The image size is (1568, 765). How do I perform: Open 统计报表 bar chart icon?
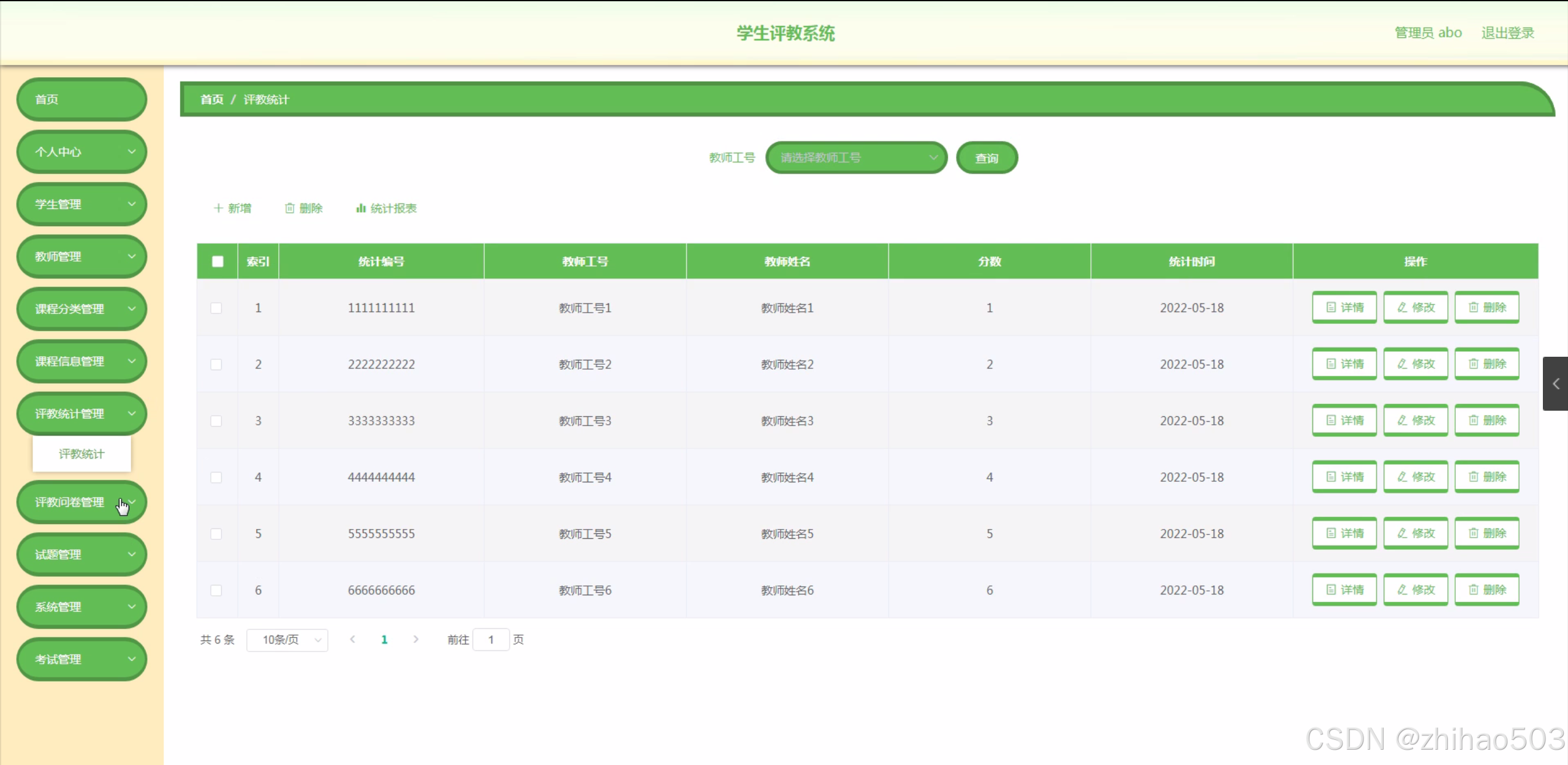361,208
